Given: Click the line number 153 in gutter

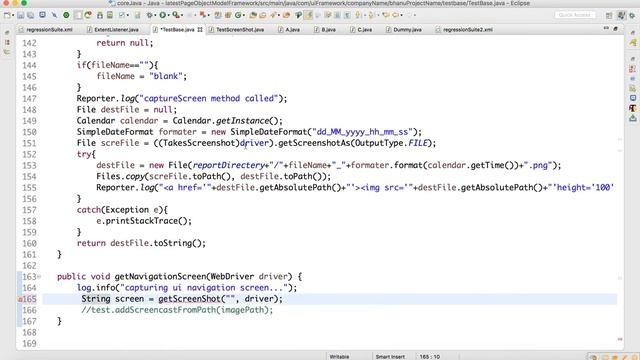Looking at the screenshot, I should point(29,166).
